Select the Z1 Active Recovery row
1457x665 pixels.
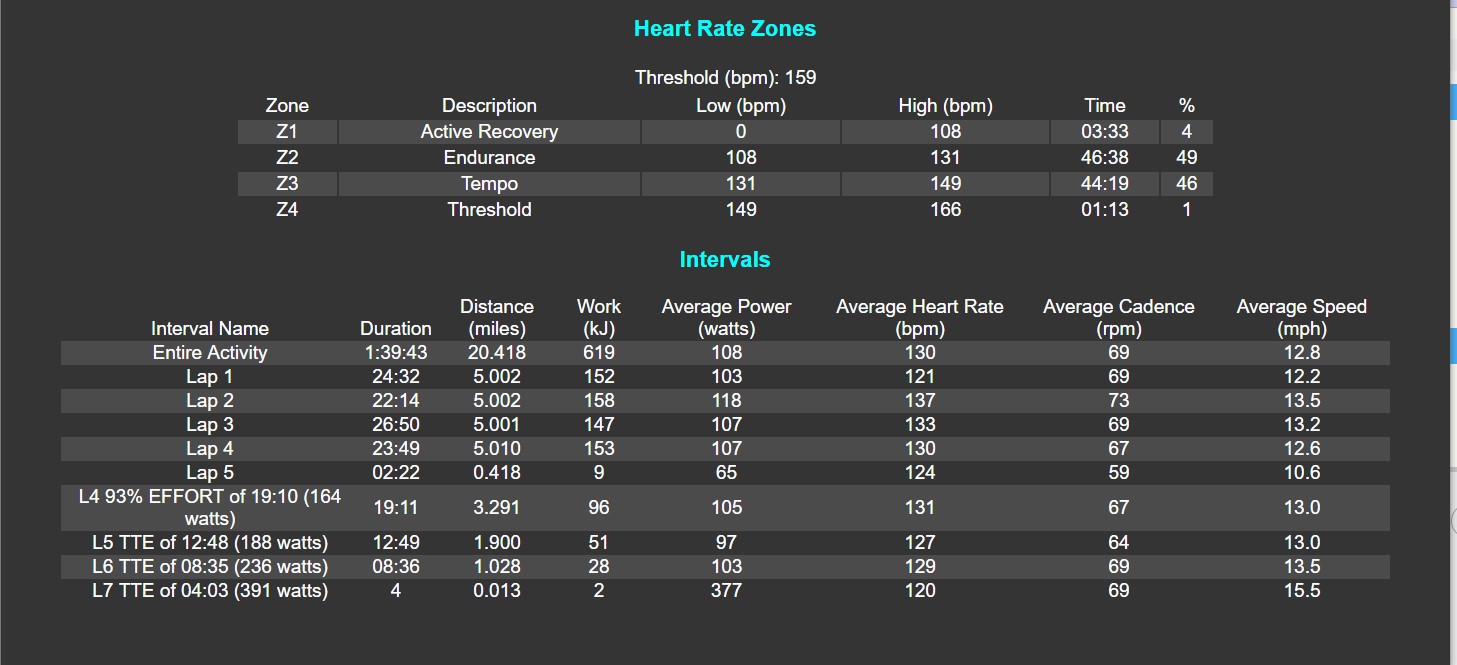pos(725,132)
